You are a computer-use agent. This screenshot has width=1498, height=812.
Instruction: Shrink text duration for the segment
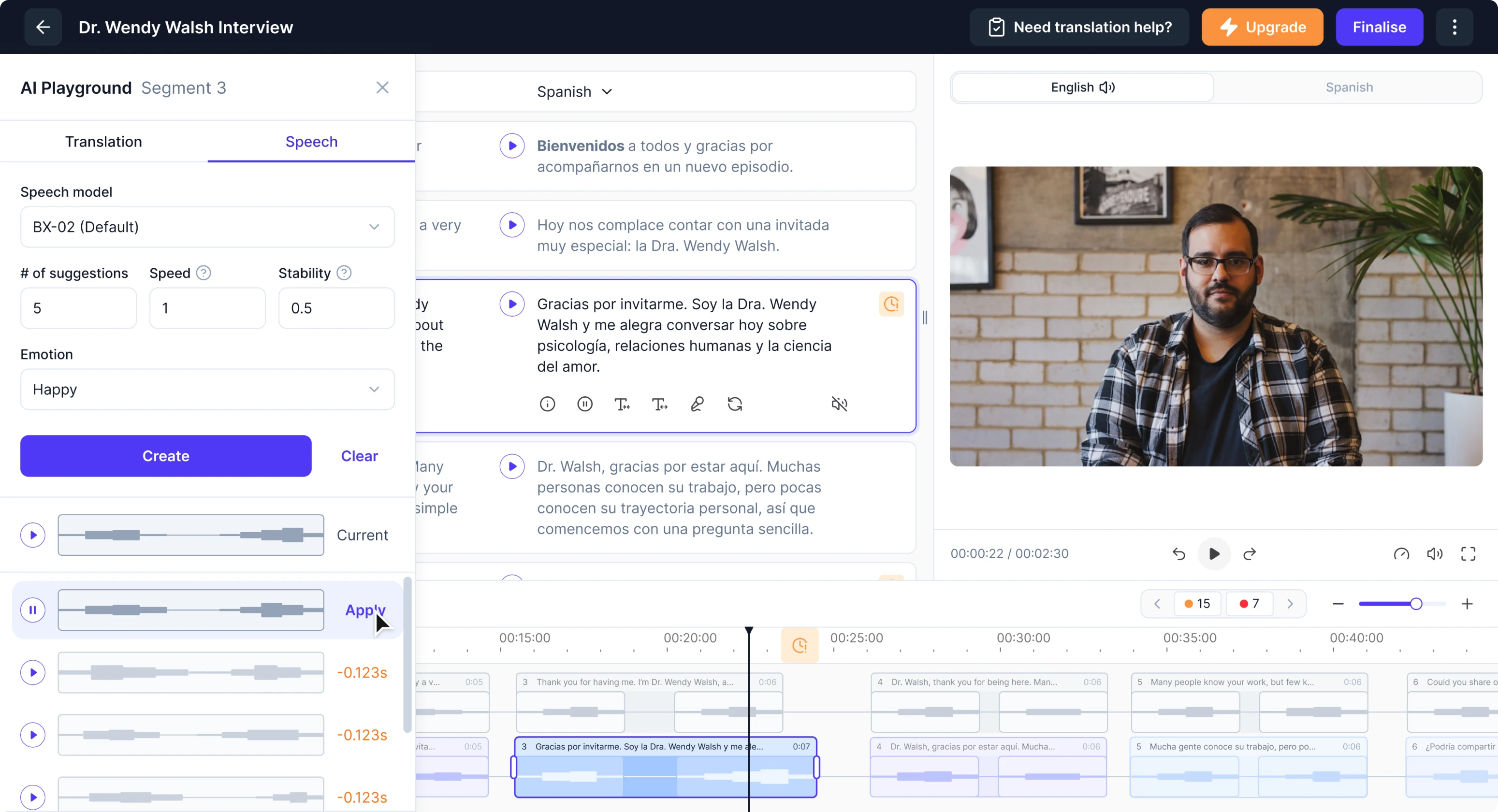(x=622, y=403)
